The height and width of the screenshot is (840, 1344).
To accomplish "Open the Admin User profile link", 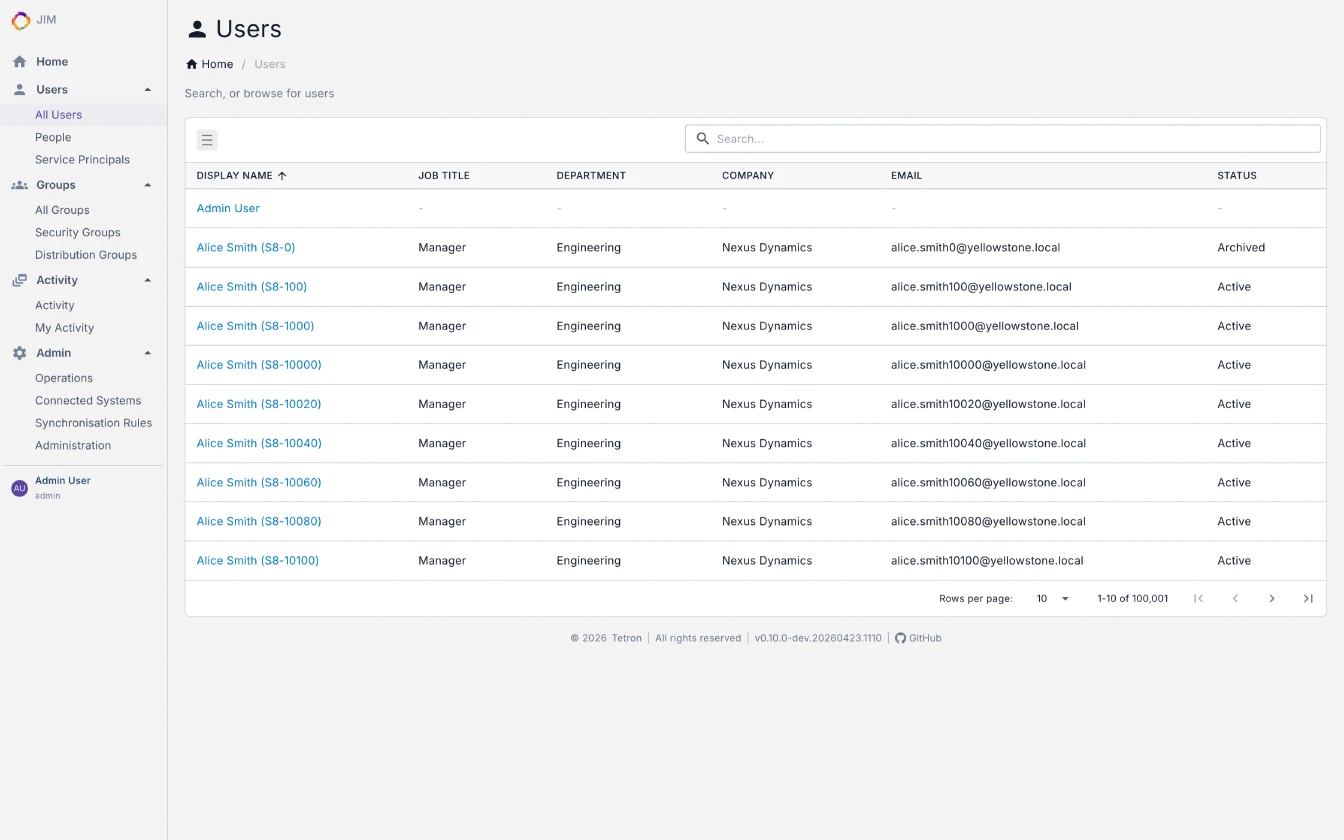I will pyautogui.click(x=228, y=209).
